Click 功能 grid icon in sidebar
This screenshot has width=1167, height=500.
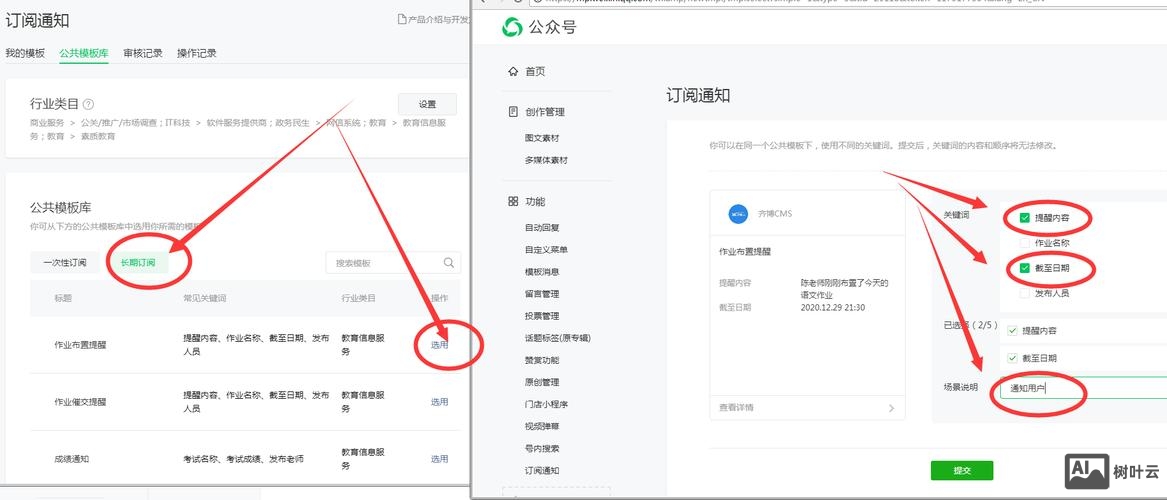coord(513,202)
